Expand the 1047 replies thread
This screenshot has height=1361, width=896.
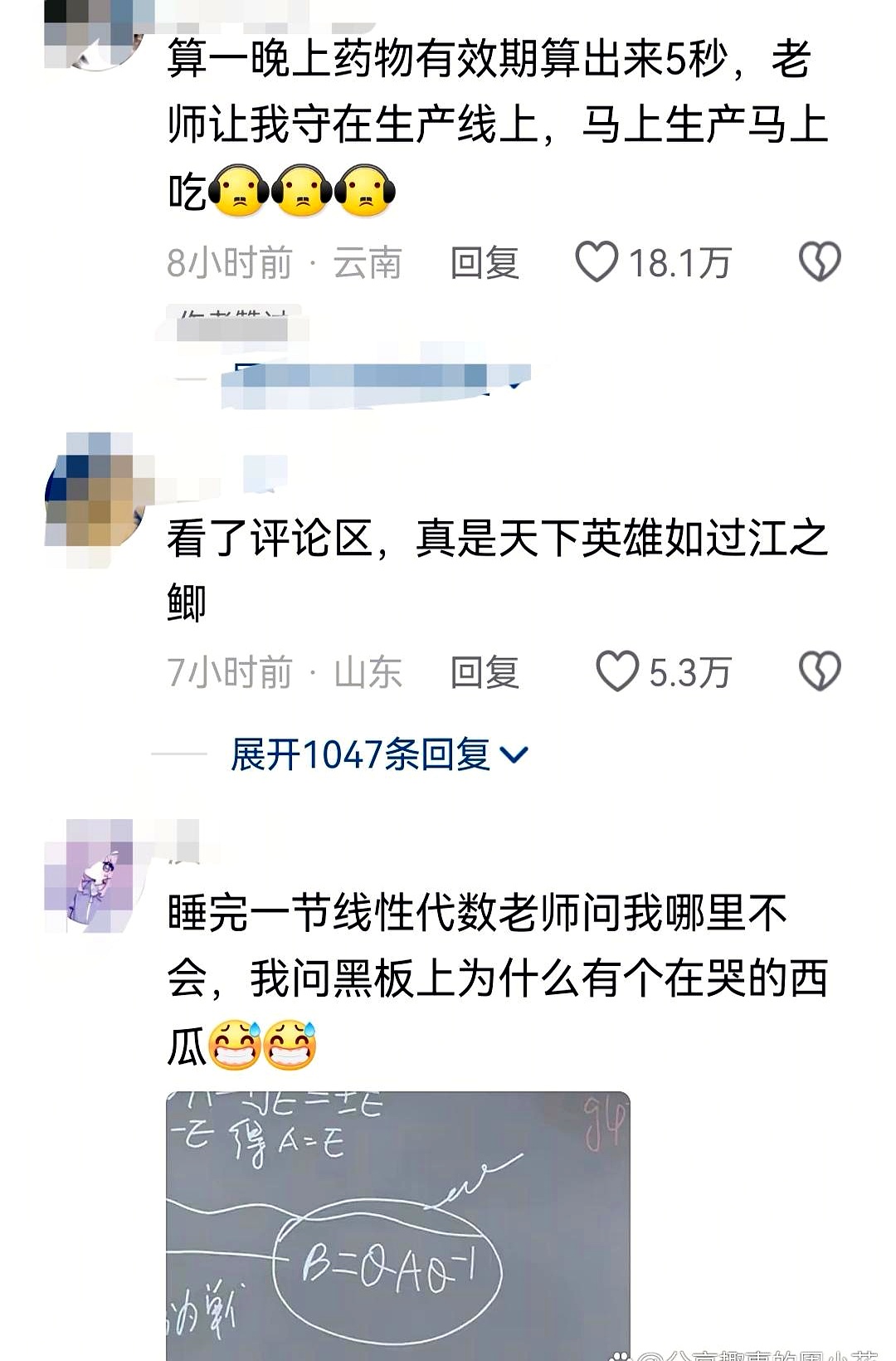point(379,754)
